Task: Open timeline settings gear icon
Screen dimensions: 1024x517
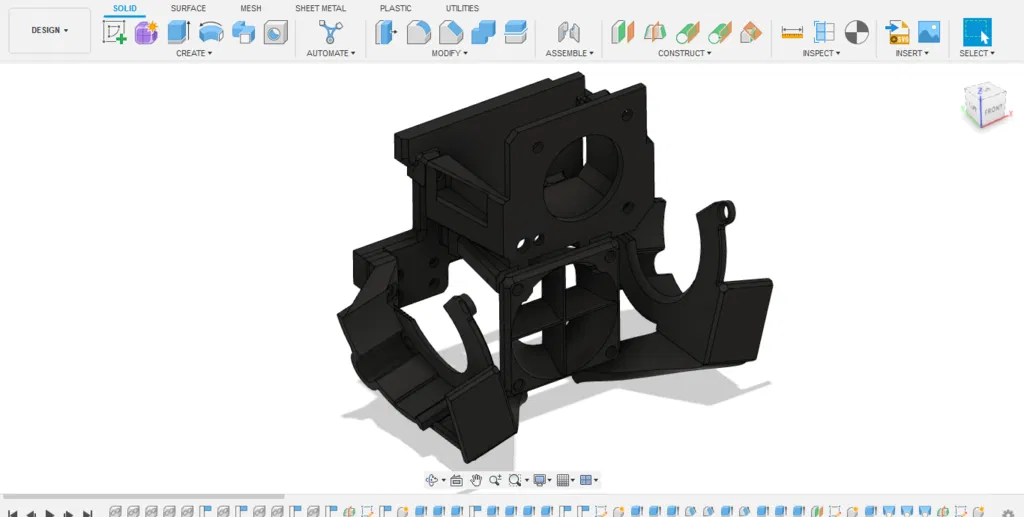Action: click(1007, 513)
